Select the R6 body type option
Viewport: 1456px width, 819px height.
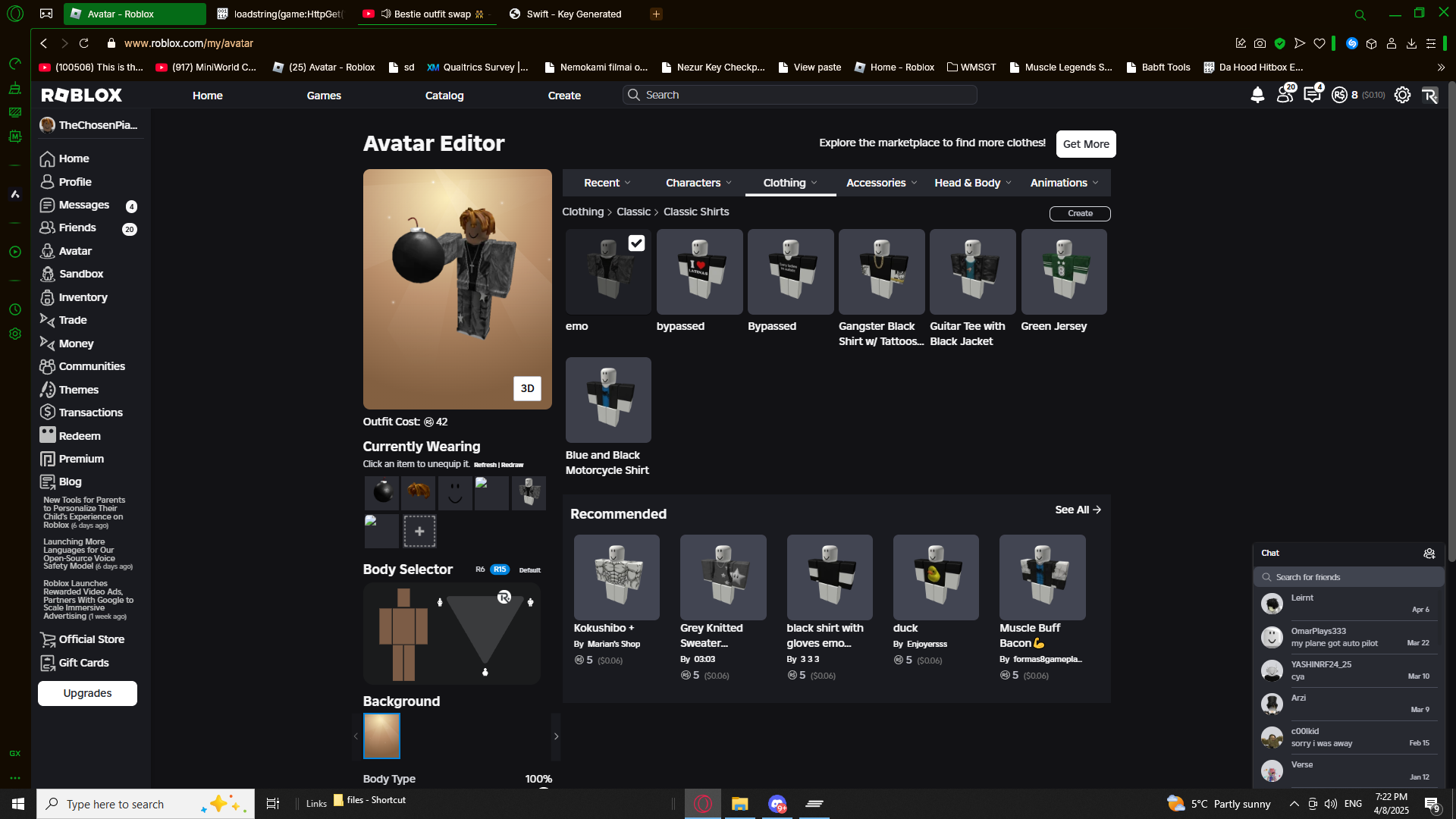480,570
